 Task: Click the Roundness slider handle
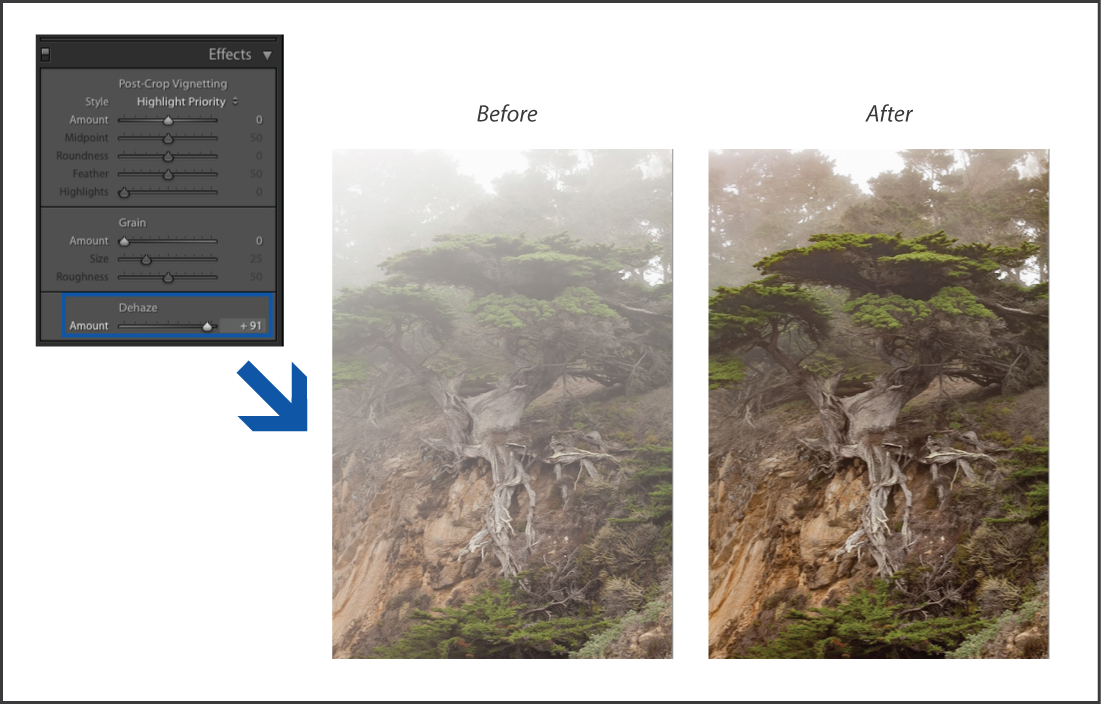[x=168, y=156]
